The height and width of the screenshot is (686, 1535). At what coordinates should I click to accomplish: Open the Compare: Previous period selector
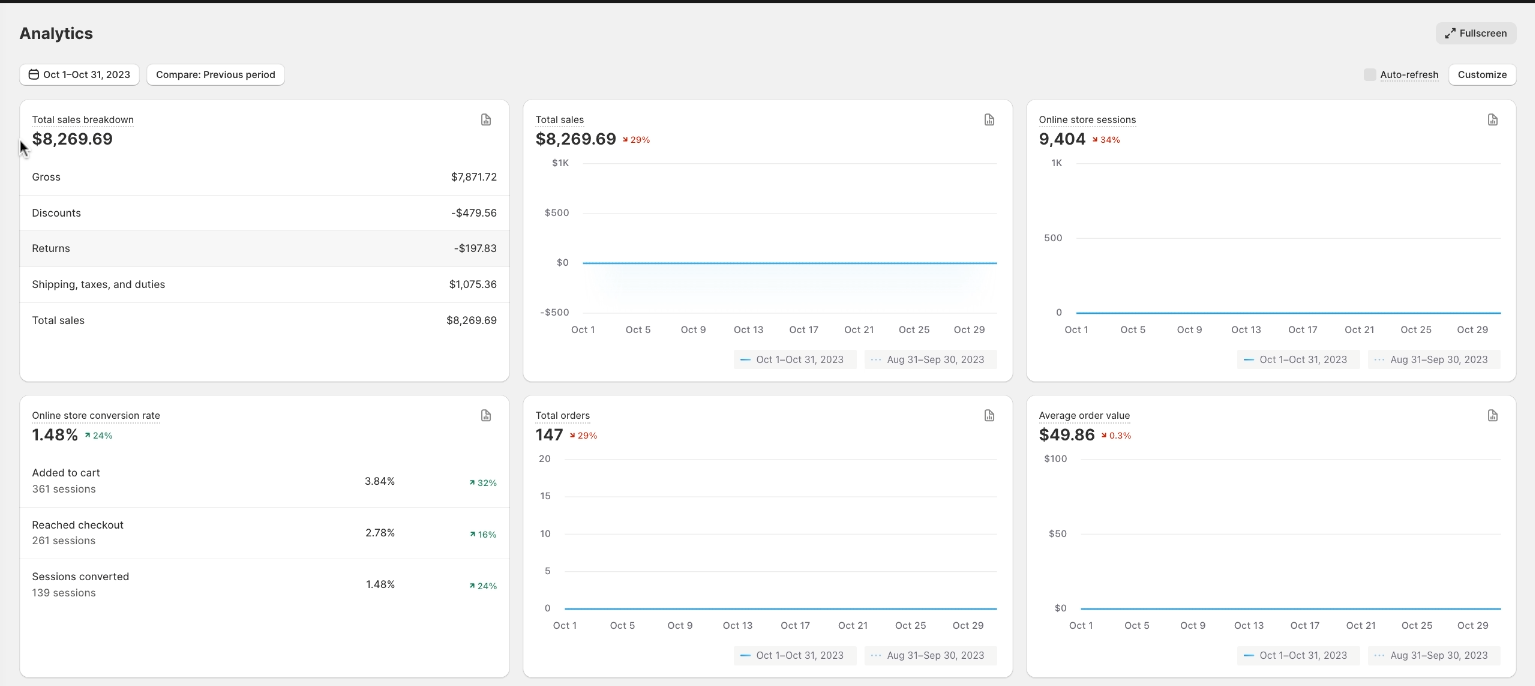(215, 74)
